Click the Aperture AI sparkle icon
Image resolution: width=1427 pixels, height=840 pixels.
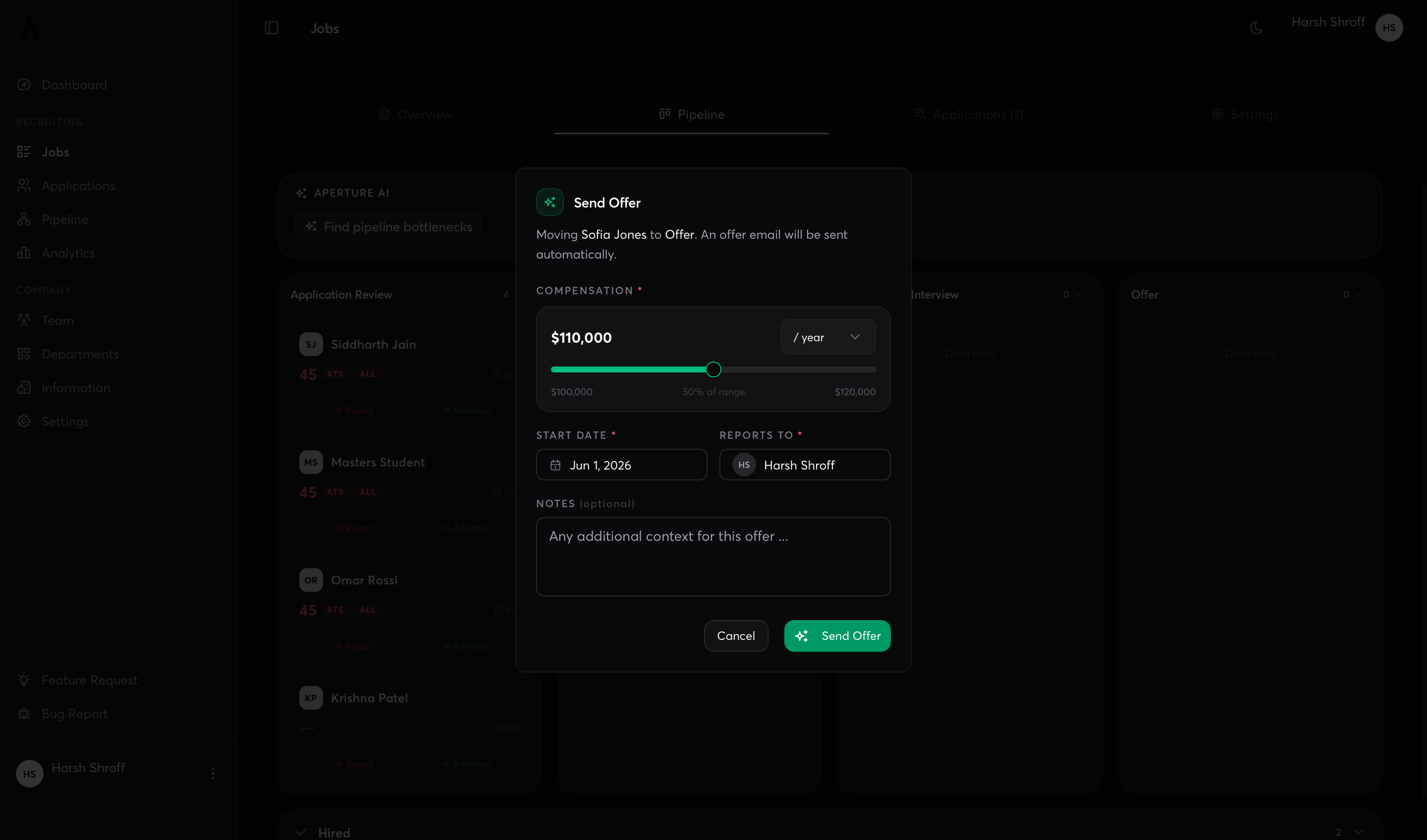pyautogui.click(x=301, y=193)
